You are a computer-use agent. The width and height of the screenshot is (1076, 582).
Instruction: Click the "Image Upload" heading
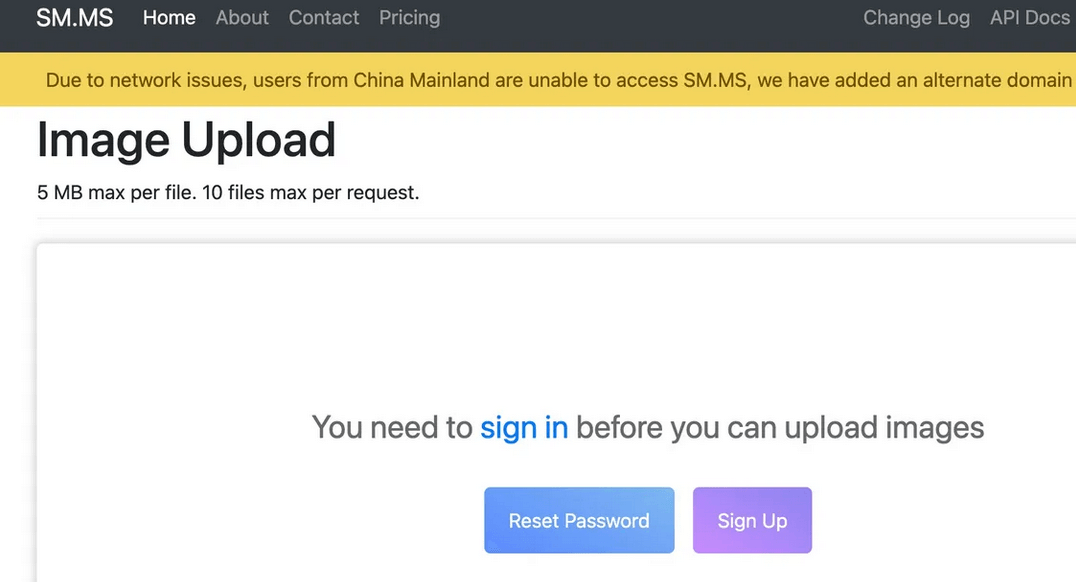(x=186, y=140)
